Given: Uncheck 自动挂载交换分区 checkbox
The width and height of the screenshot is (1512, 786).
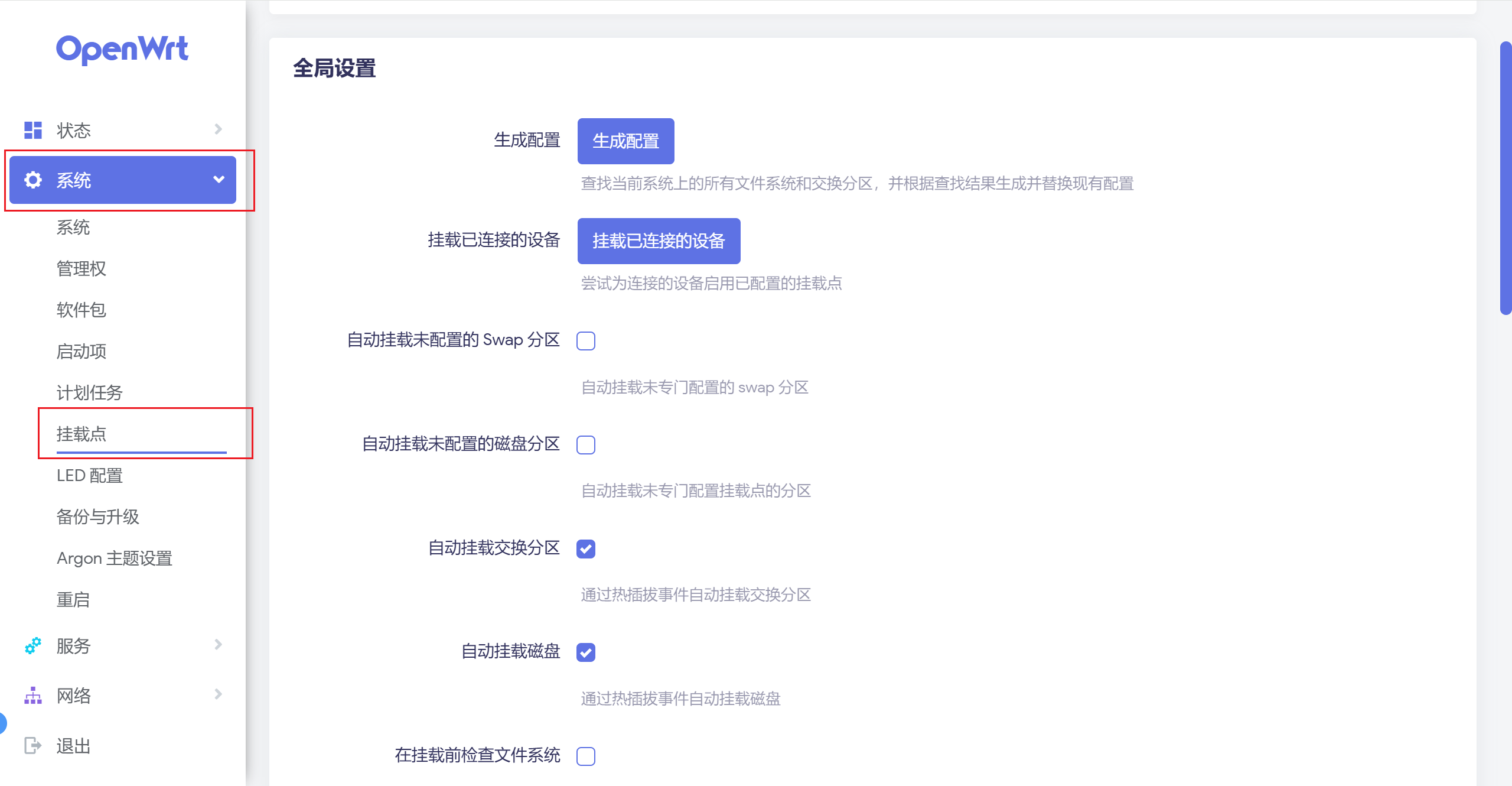Looking at the screenshot, I should point(585,548).
